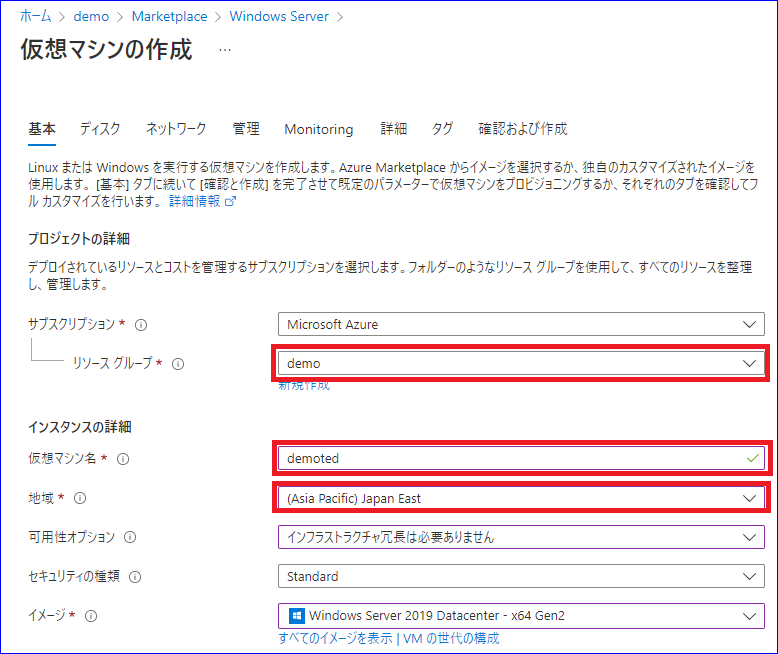Click すべてのイメージを表示 link
Viewport: 778px width, 654px height.
pos(335,638)
